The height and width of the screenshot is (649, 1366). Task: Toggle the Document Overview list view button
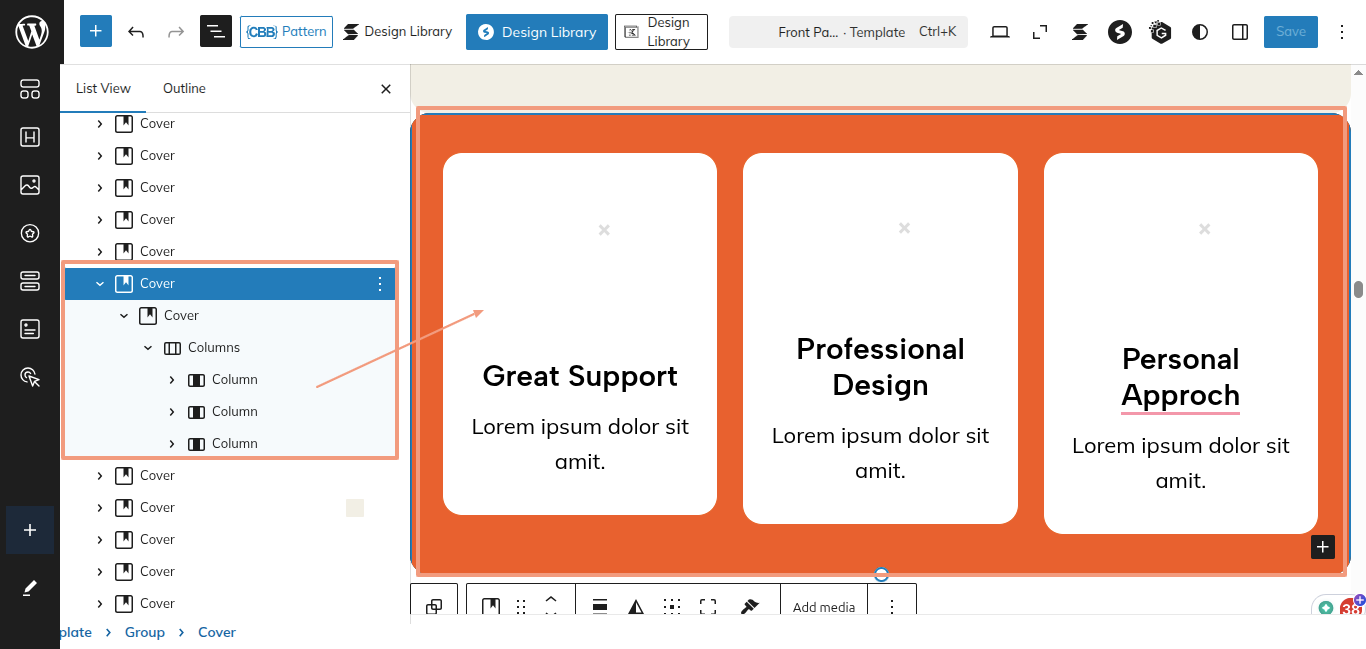pyautogui.click(x=215, y=32)
